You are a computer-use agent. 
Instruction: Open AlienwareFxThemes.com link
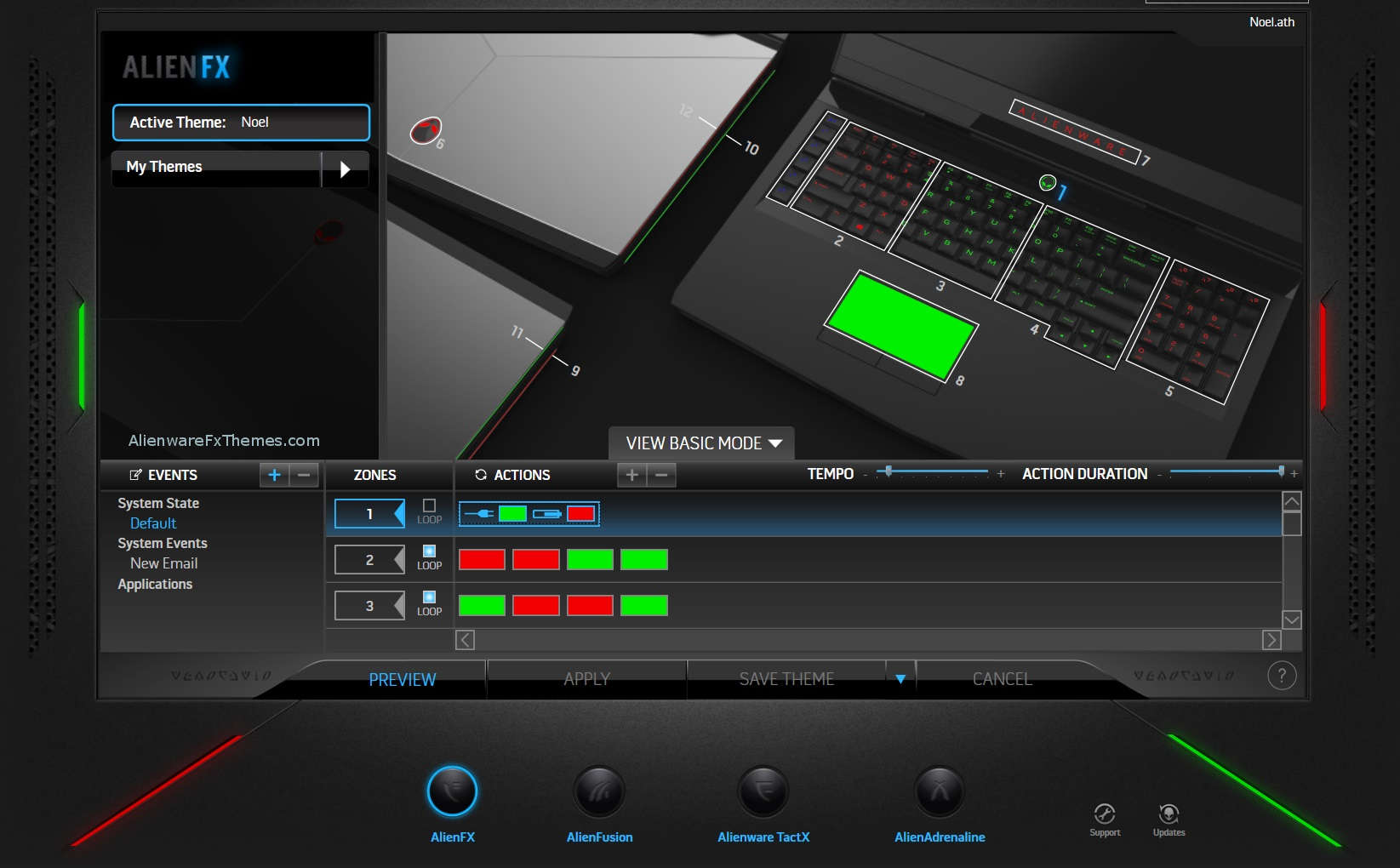[x=224, y=440]
